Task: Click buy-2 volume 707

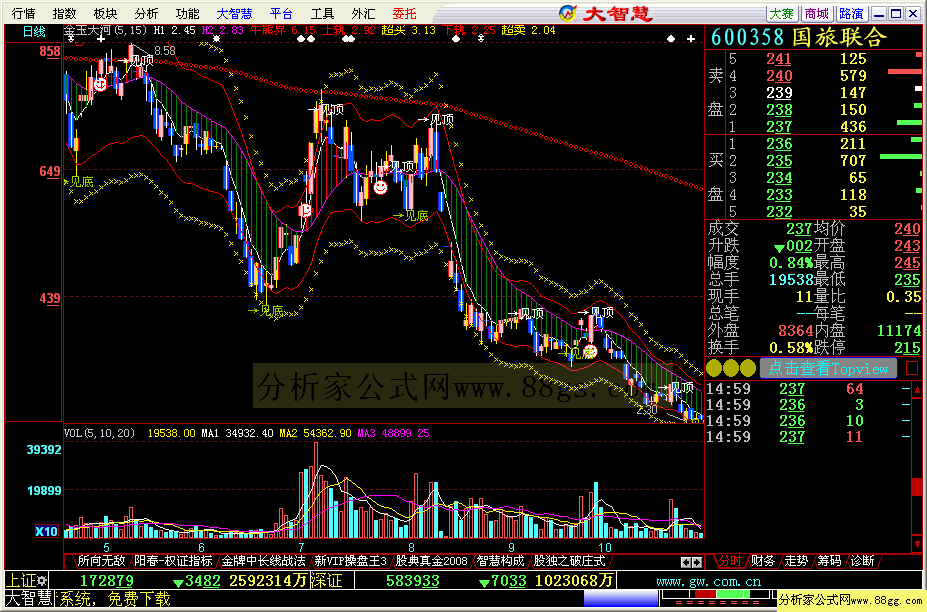Action: (853, 161)
